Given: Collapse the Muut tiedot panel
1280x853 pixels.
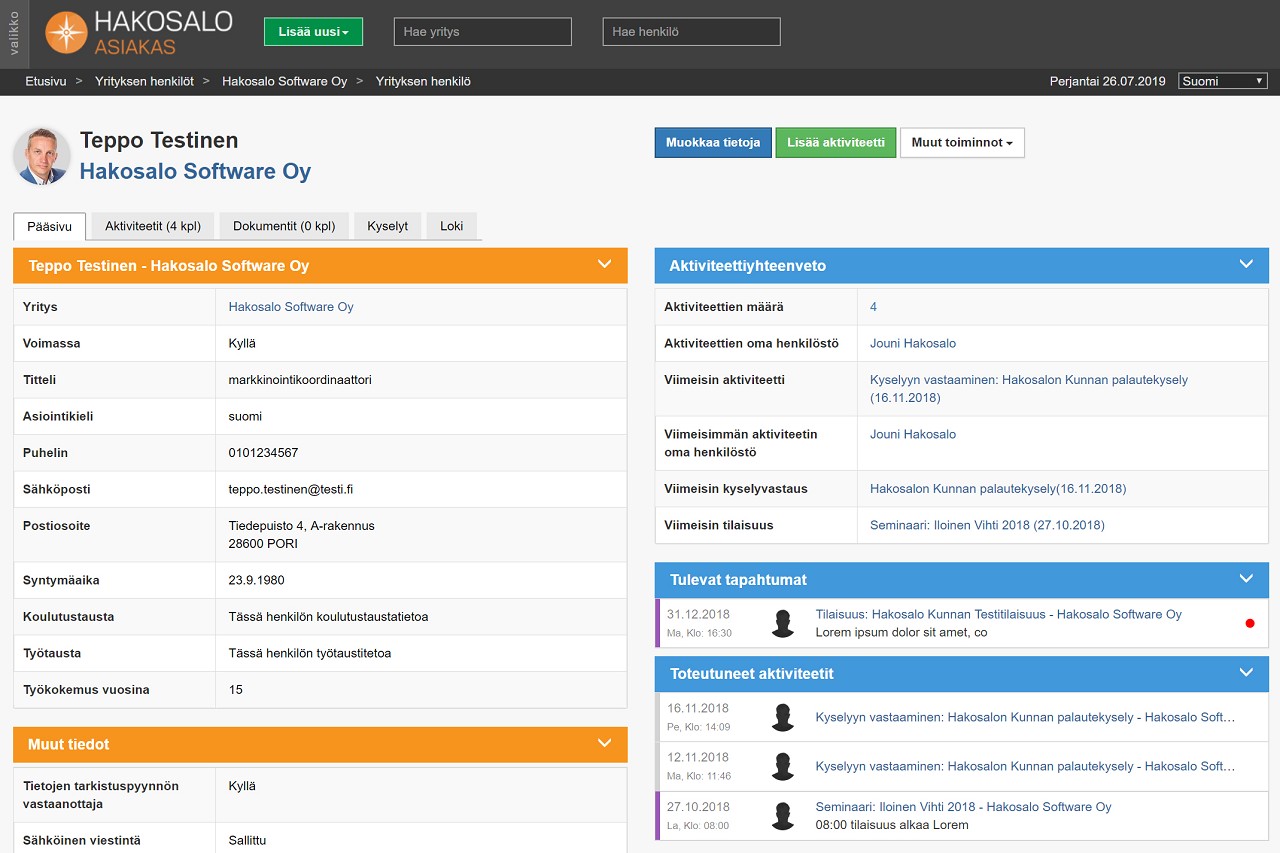Looking at the screenshot, I should pyautogui.click(x=604, y=744).
